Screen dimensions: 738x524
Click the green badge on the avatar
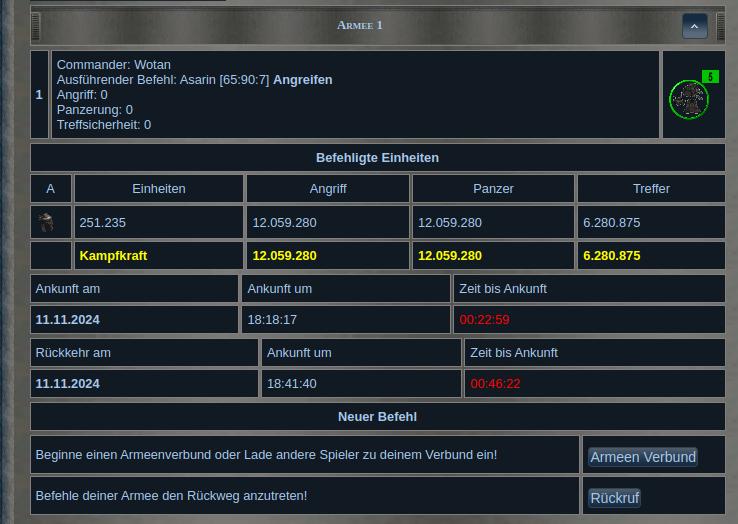[x=710, y=77]
